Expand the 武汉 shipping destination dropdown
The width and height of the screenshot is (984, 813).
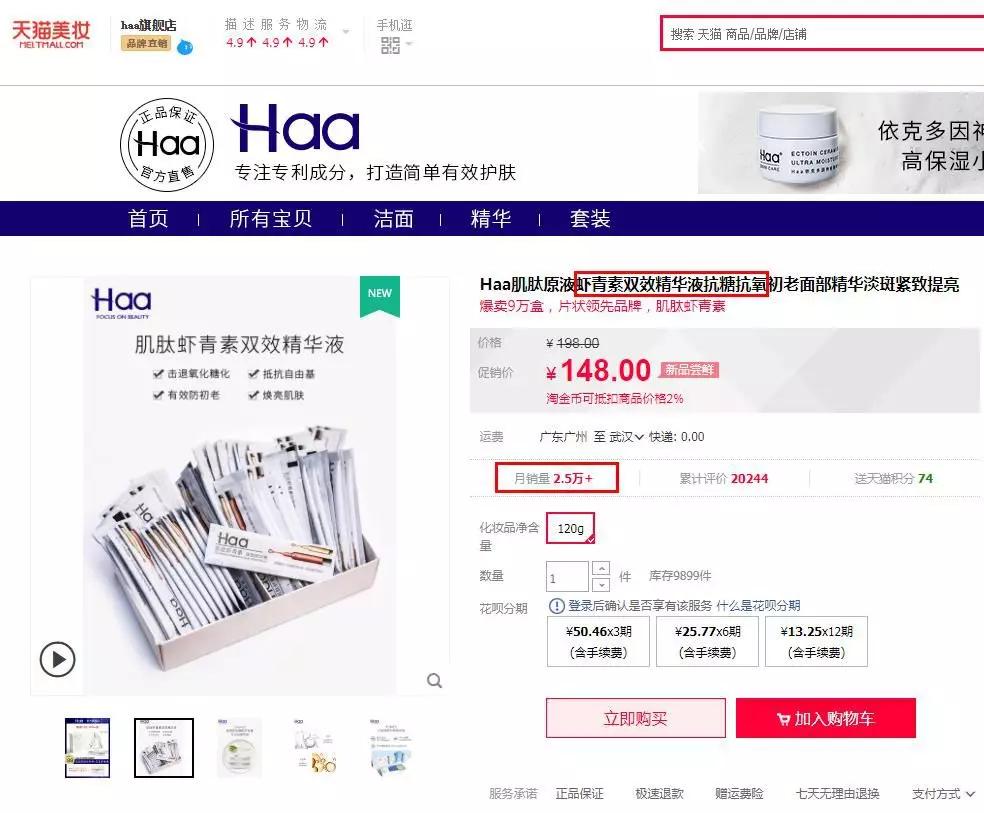(x=626, y=437)
